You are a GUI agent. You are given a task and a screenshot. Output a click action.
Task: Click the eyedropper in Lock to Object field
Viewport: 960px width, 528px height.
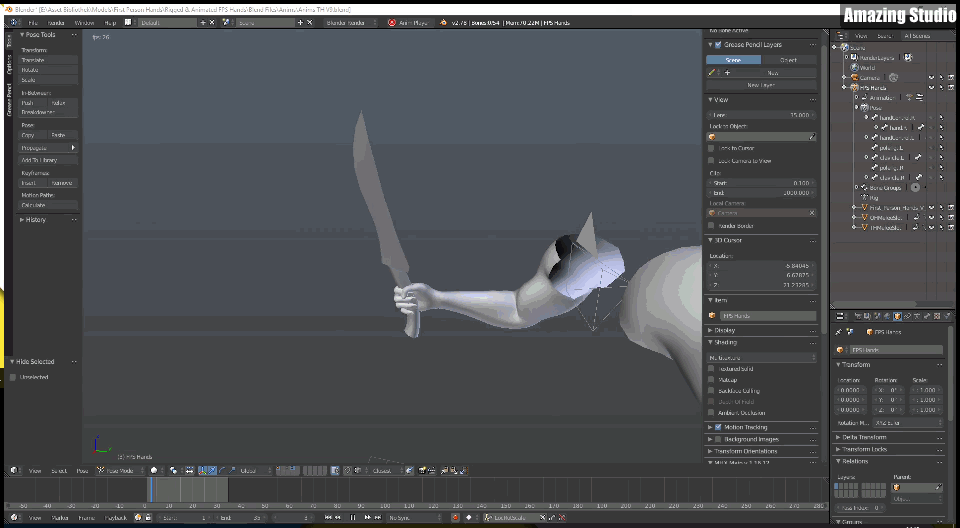pyautogui.click(x=812, y=137)
